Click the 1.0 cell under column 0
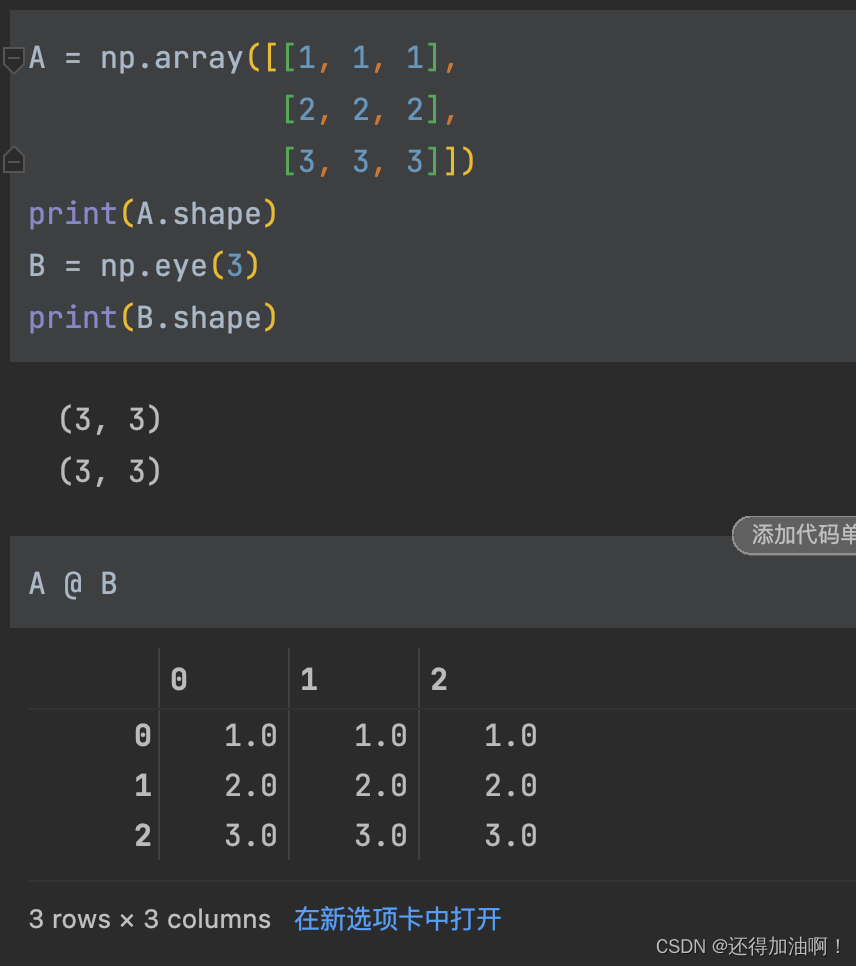 tap(250, 735)
